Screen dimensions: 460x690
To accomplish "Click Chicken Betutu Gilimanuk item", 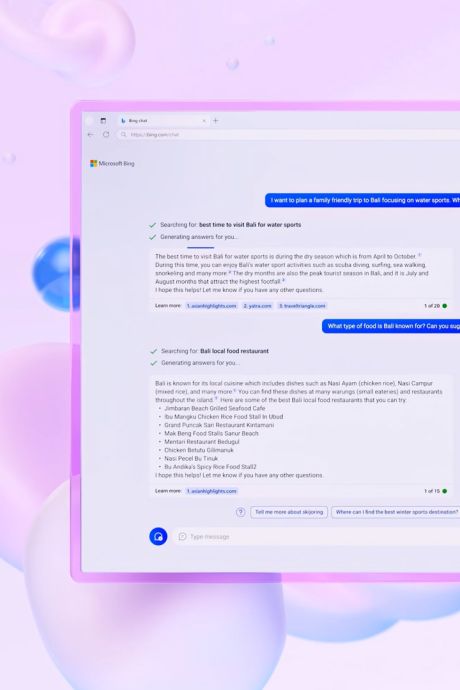I will point(199,450).
